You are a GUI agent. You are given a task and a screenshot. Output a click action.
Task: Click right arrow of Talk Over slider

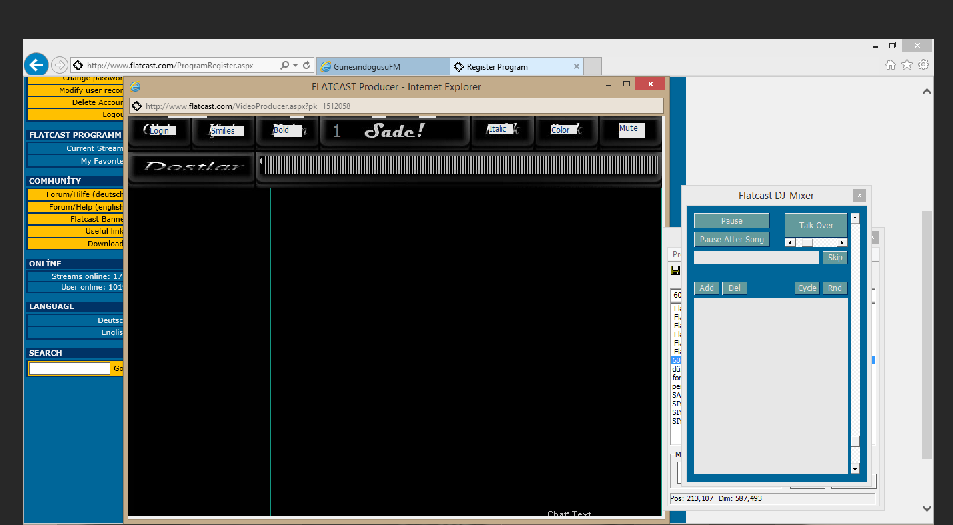coord(842,242)
